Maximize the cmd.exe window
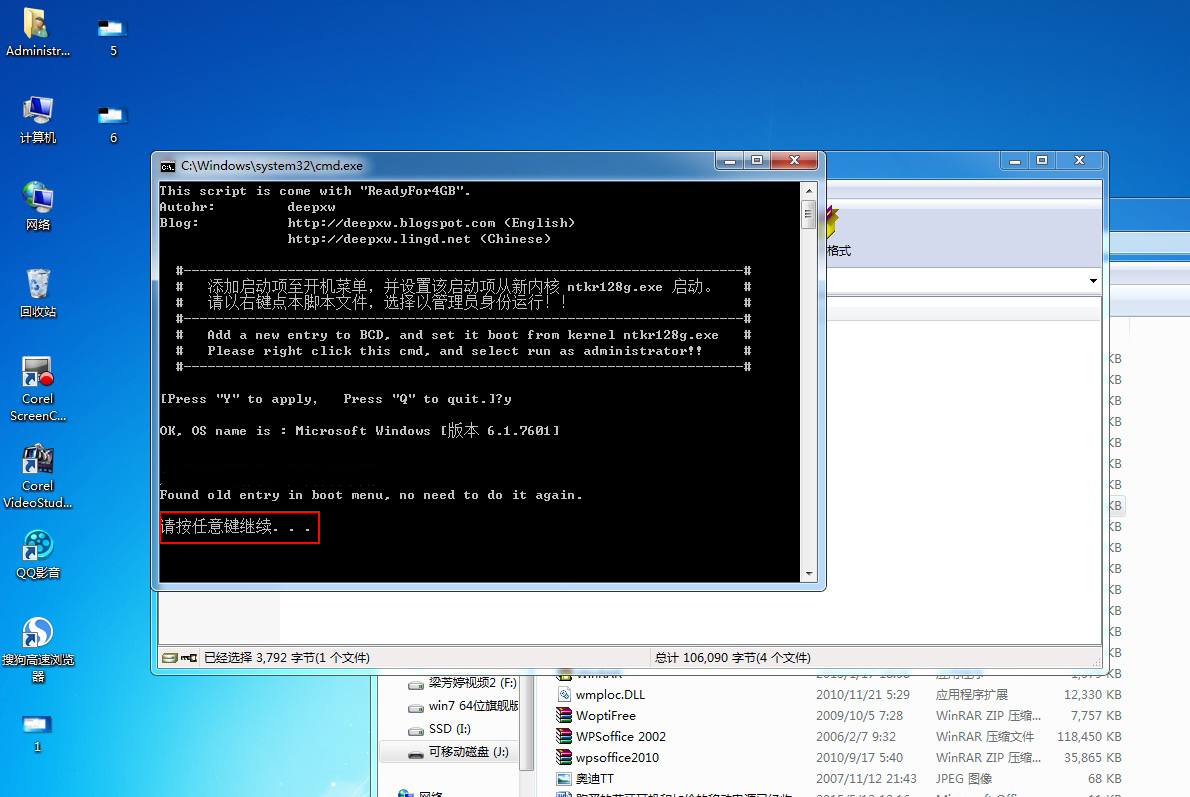The width and height of the screenshot is (1190, 797). click(x=757, y=160)
